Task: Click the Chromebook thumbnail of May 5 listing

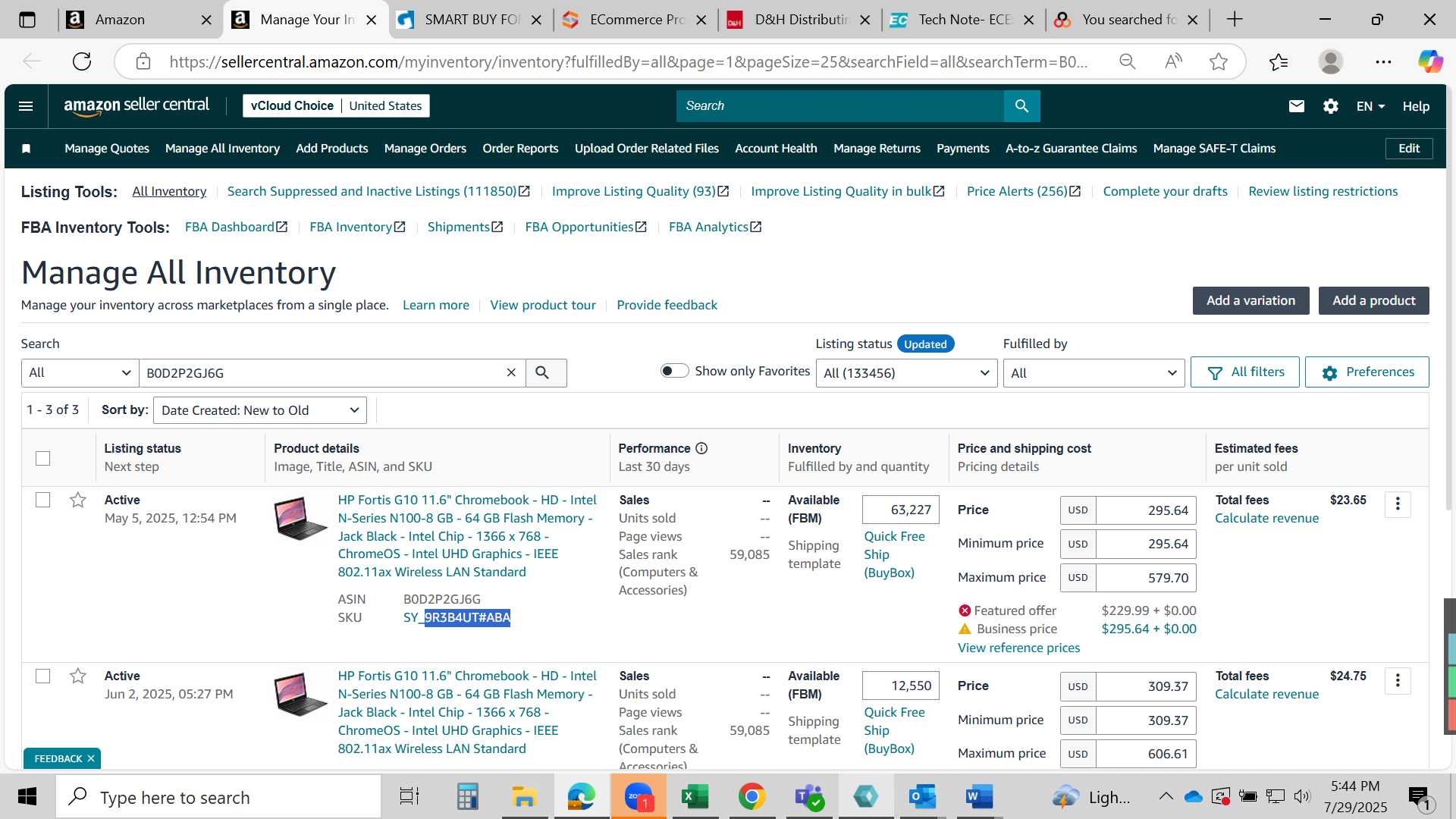Action: (300, 519)
